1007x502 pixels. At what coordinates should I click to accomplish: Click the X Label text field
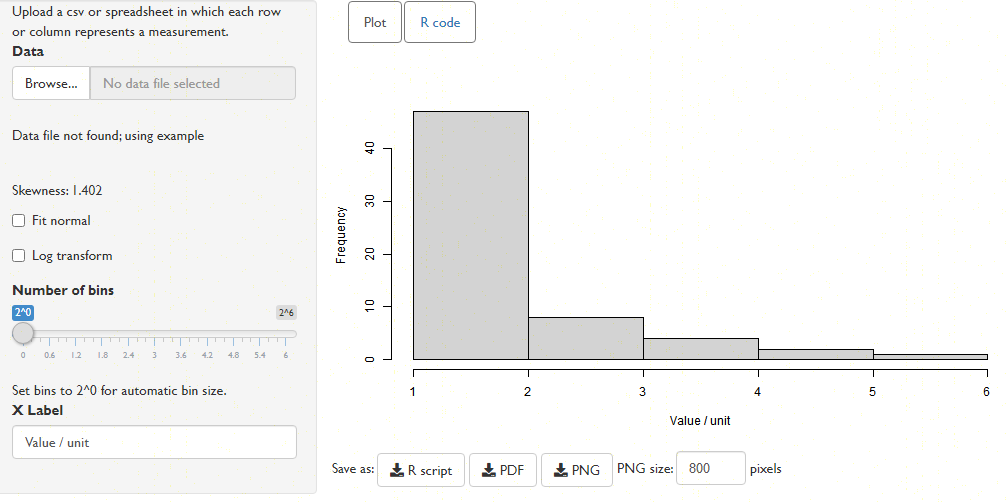pyautogui.click(x=154, y=442)
